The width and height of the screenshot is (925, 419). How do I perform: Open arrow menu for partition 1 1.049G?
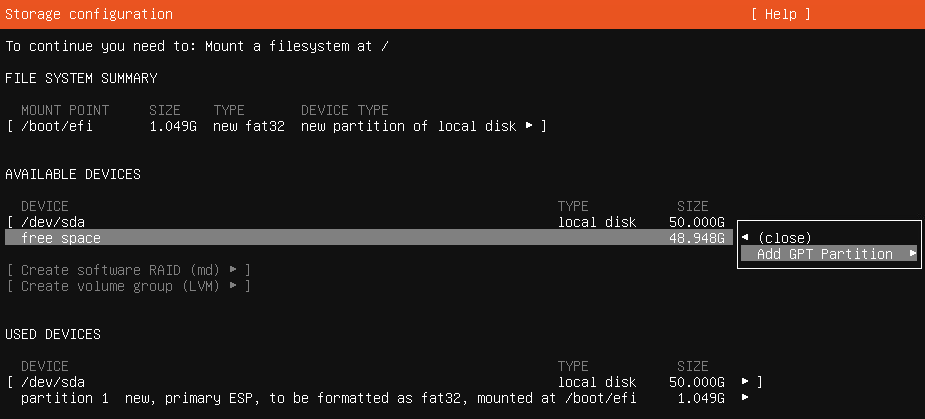[745, 397]
